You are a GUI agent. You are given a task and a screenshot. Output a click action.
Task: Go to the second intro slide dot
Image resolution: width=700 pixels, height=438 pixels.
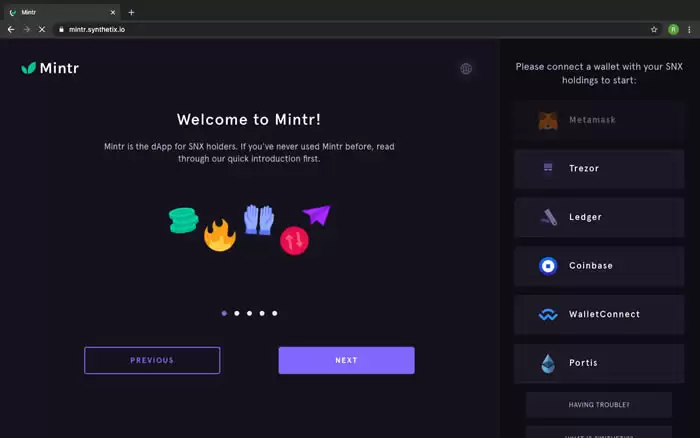point(237,313)
